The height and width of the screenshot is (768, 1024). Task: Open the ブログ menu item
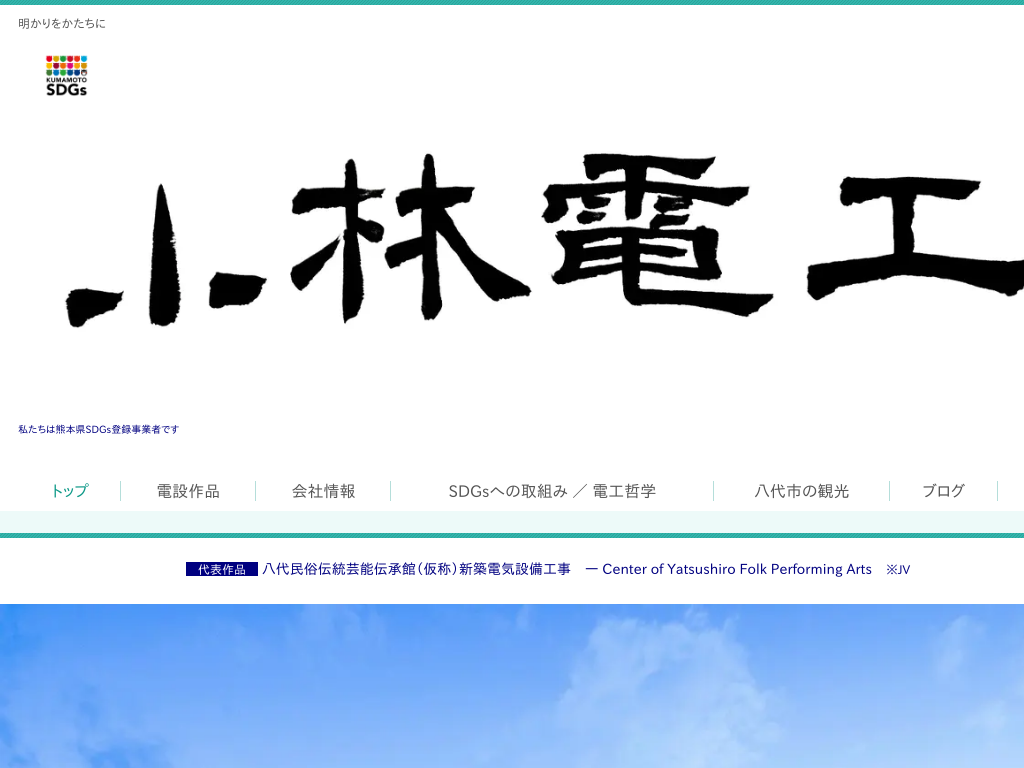coord(943,491)
